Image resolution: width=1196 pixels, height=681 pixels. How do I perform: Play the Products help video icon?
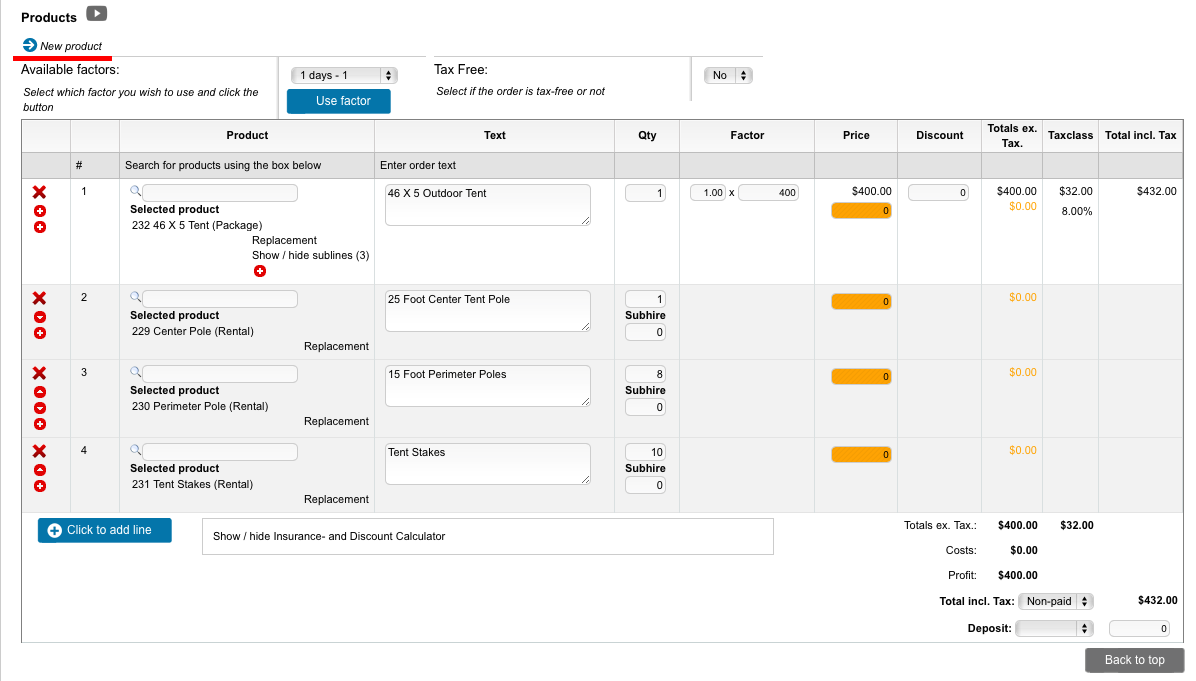click(x=96, y=14)
